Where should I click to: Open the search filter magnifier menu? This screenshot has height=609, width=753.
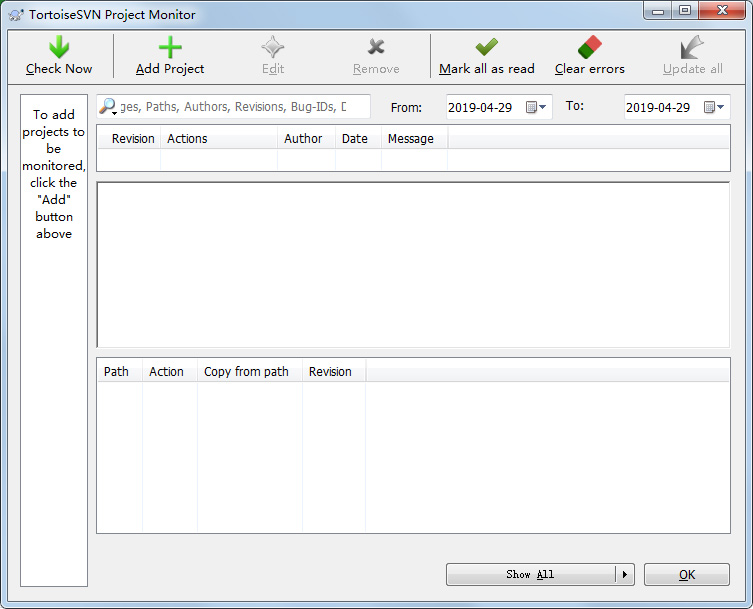tap(108, 107)
